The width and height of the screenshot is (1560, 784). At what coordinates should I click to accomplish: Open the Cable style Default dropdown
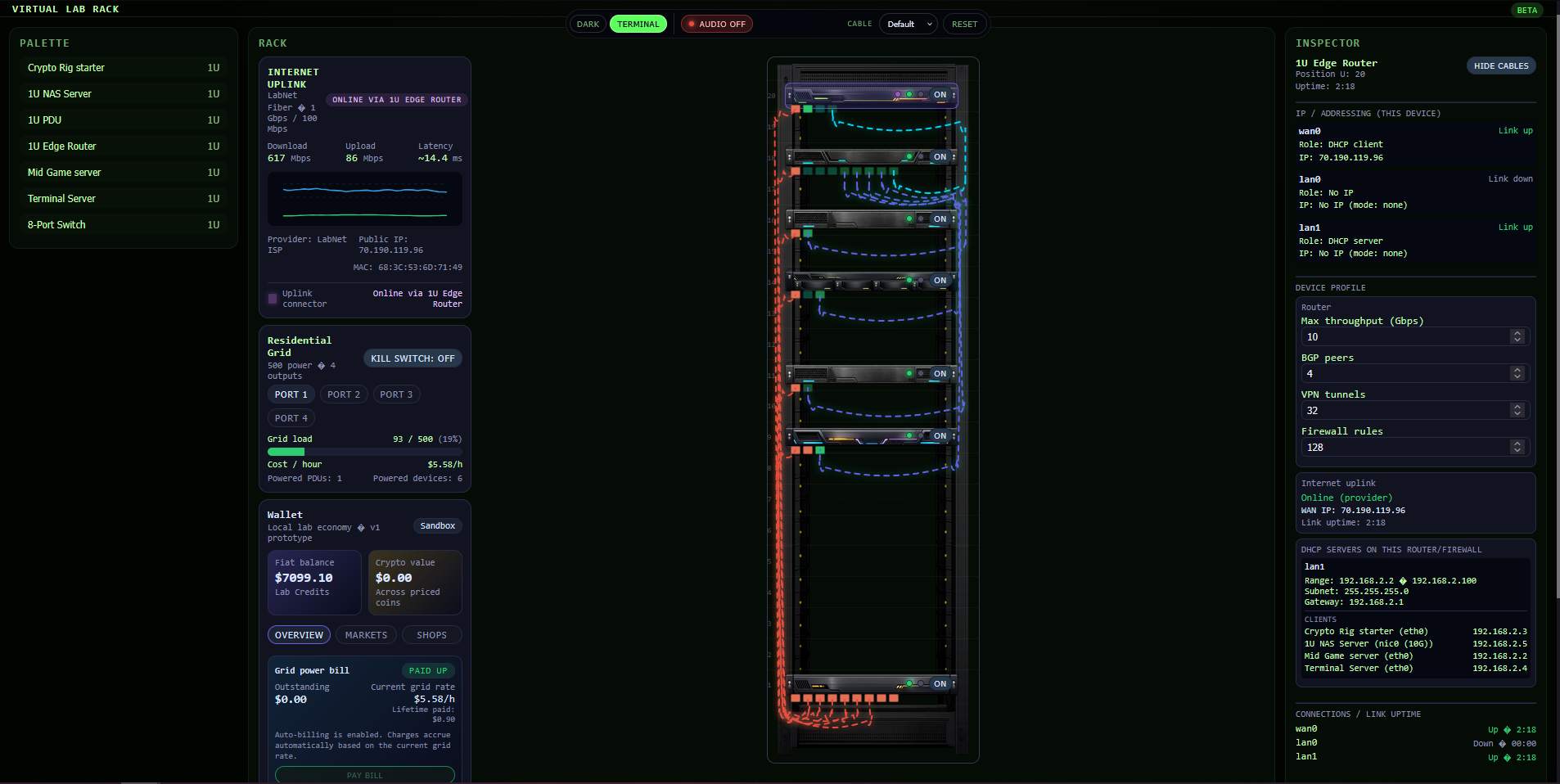point(908,24)
